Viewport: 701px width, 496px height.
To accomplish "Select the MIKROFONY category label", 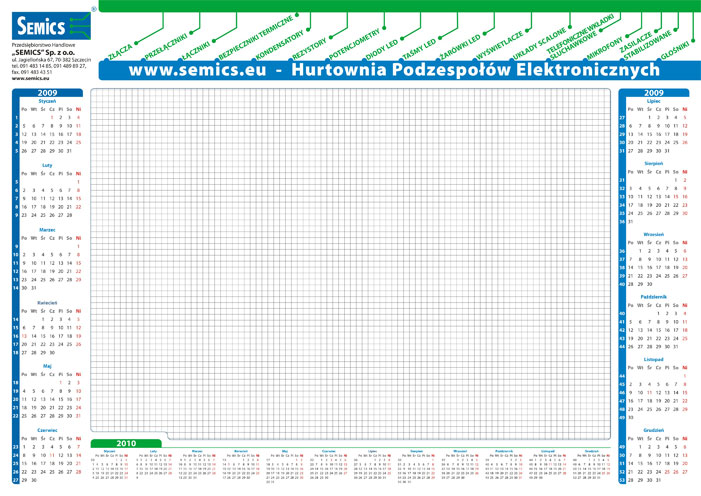I will pos(605,49).
